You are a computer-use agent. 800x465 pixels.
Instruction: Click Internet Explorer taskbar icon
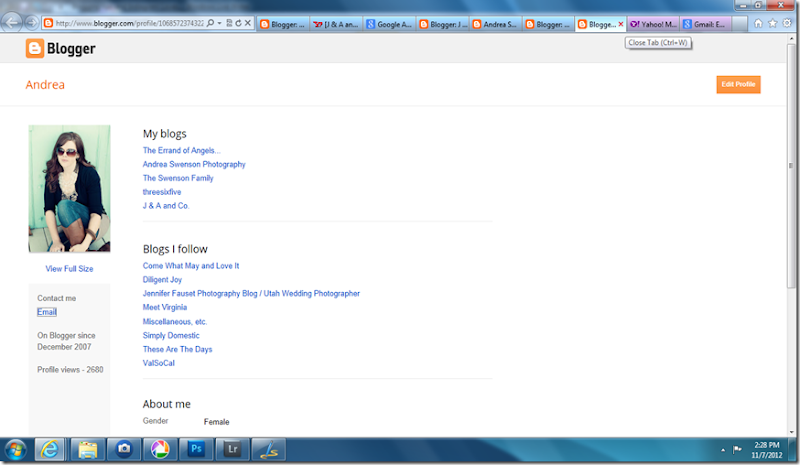tap(49, 450)
